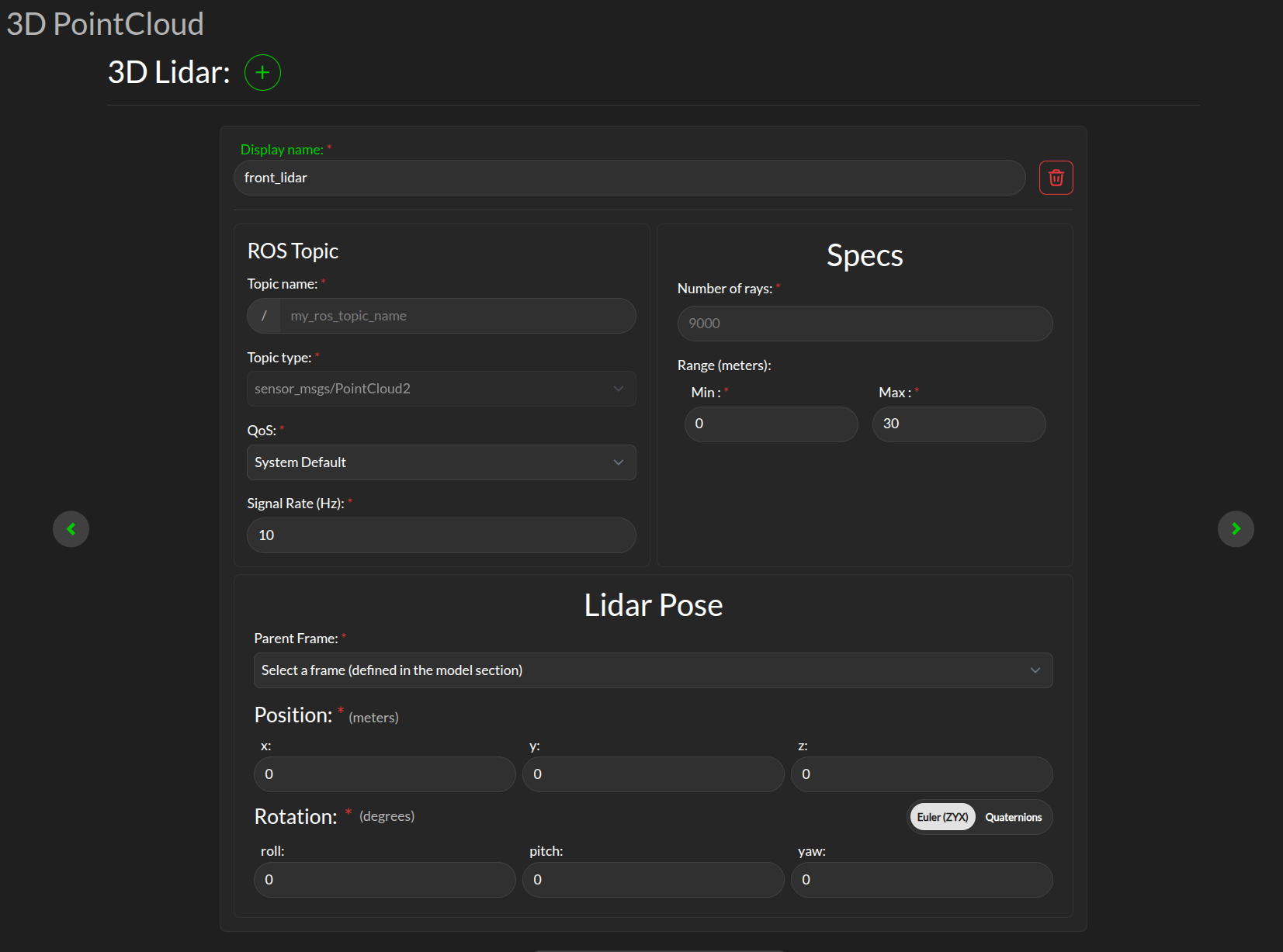This screenshot has width=1283, height=952.
Task: Click the slash prefix of Topic name
Action: [264, 316]
